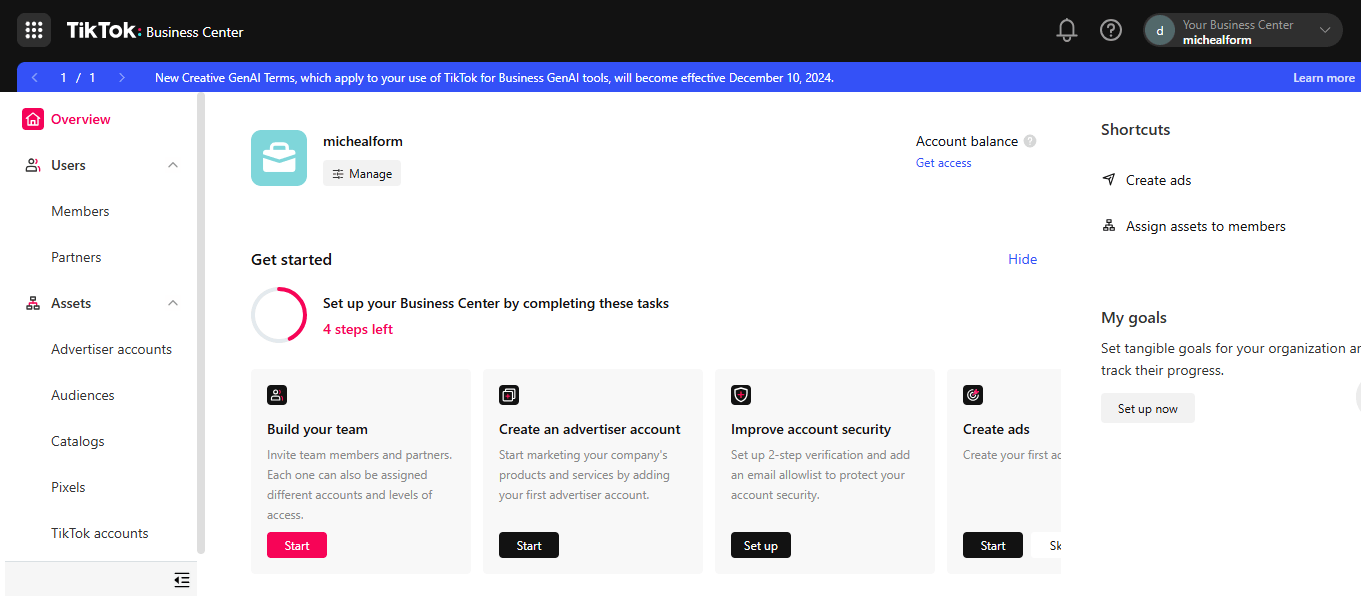Image resolution: width=1361 pixels, height=596 pixels.
Task: Hide the Get started section
Action: (x=1023, y=259)
